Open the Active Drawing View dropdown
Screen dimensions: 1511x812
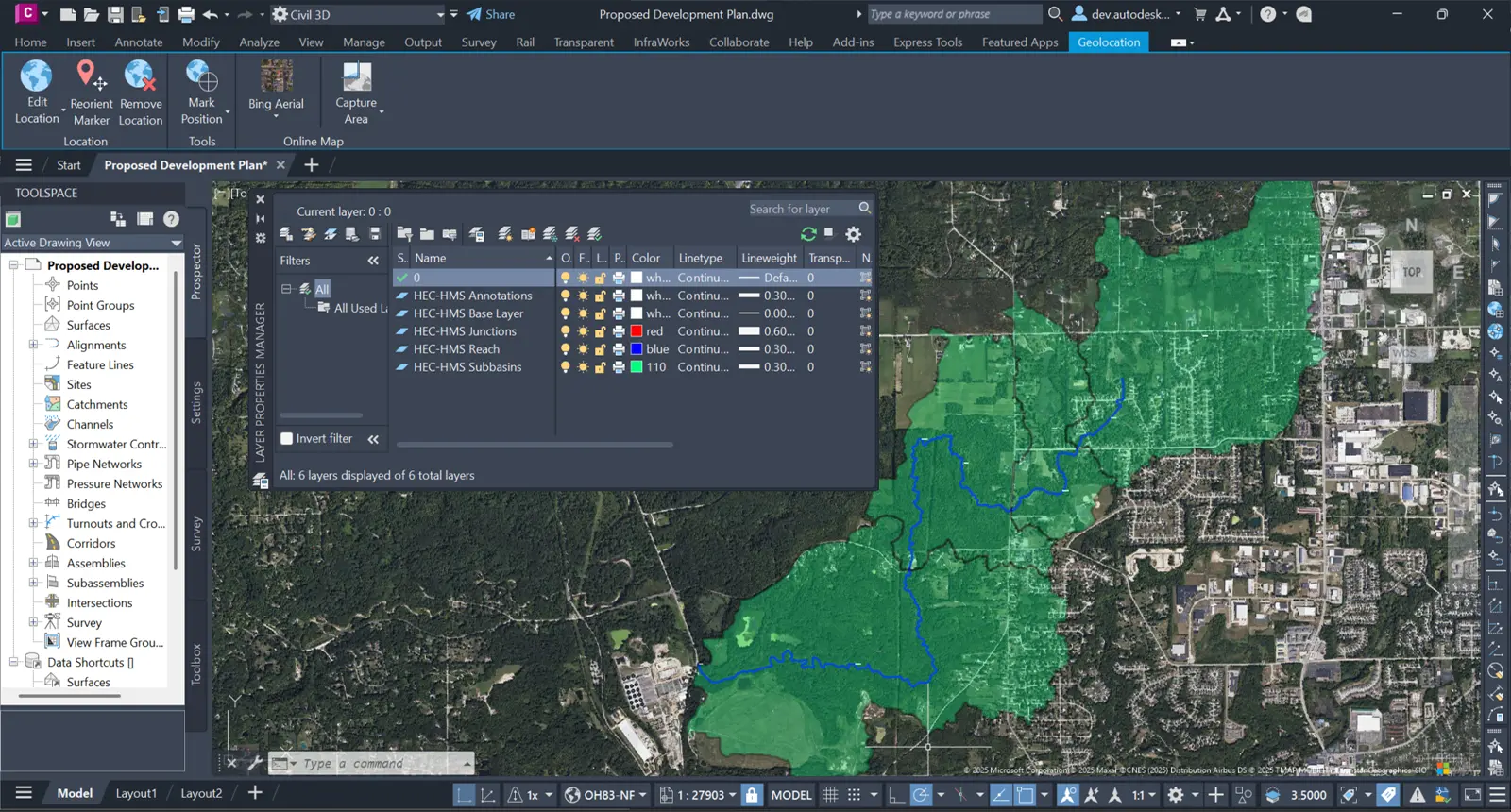[x=175, y=243]
